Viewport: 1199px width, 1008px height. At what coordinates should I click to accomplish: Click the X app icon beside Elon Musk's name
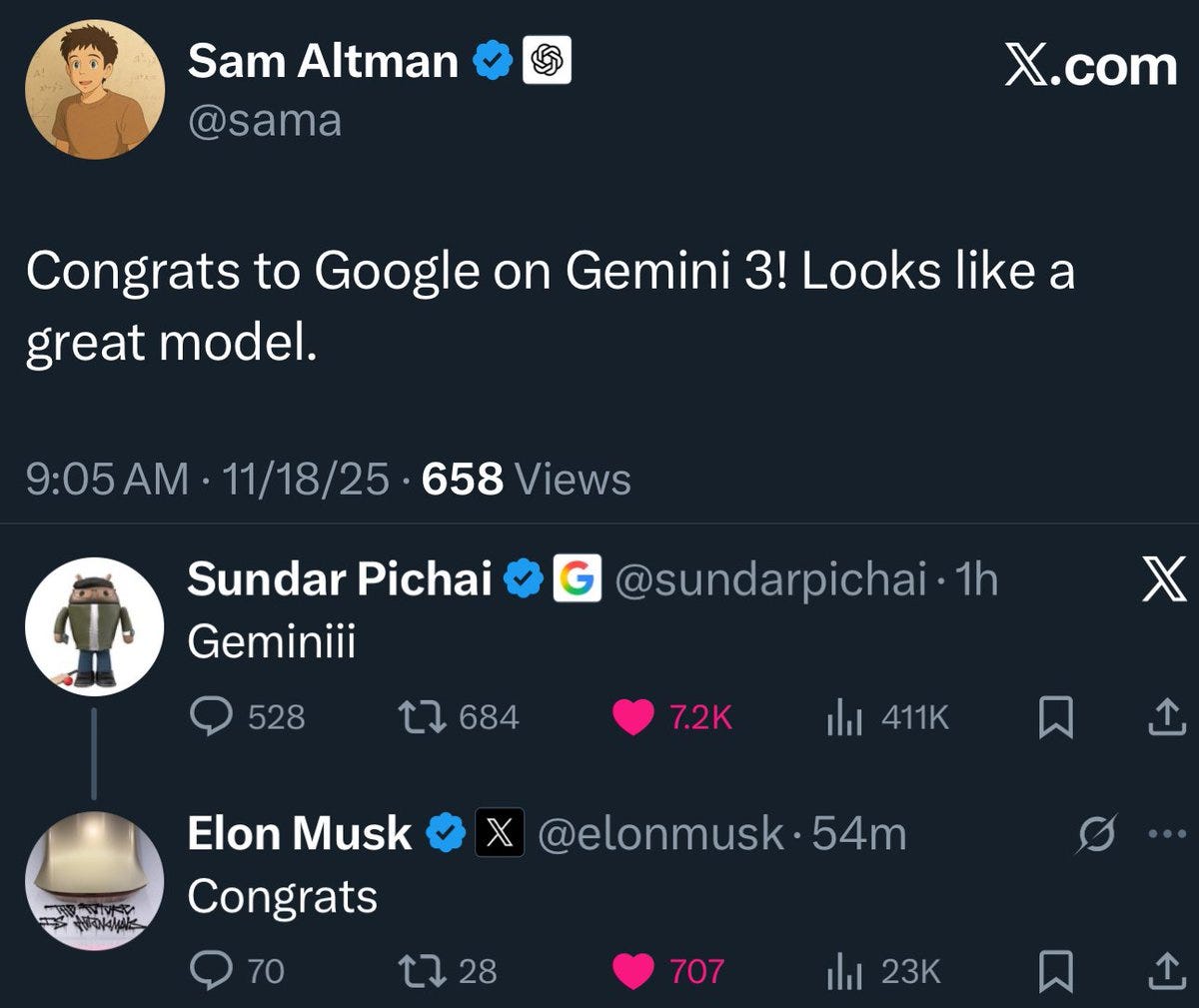tap(500, 833)
